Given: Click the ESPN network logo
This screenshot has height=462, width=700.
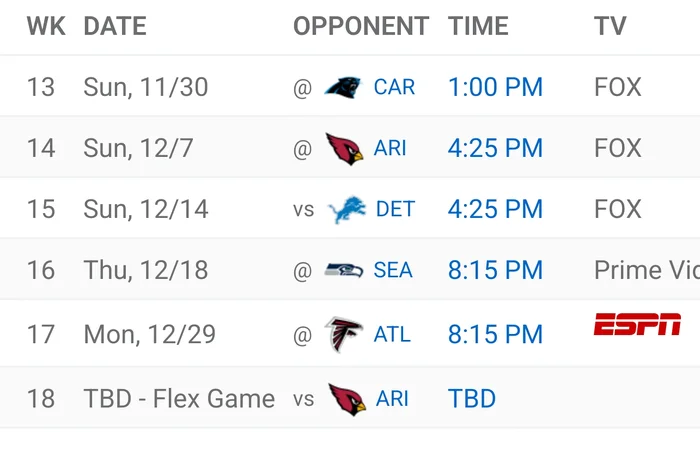Looking at the screenshot, I should click(637, 324).
